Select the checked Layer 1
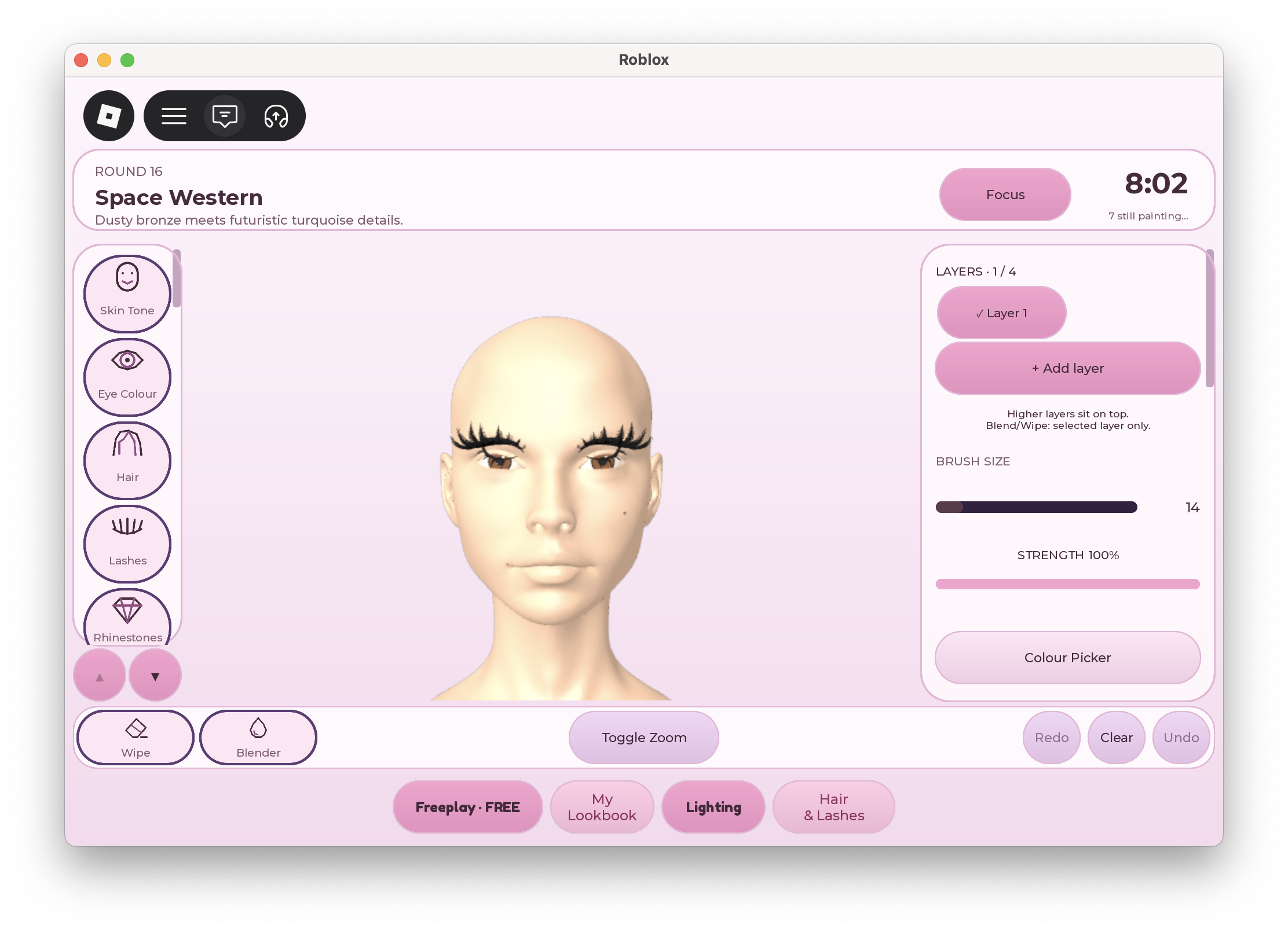The height and width of the screenshot is (932, 1288). pyautogui.click(x=1002, y=313)
